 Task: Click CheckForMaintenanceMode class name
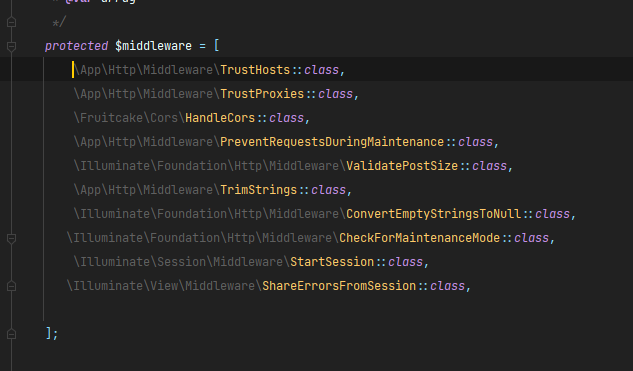click(x=419, y=238)
